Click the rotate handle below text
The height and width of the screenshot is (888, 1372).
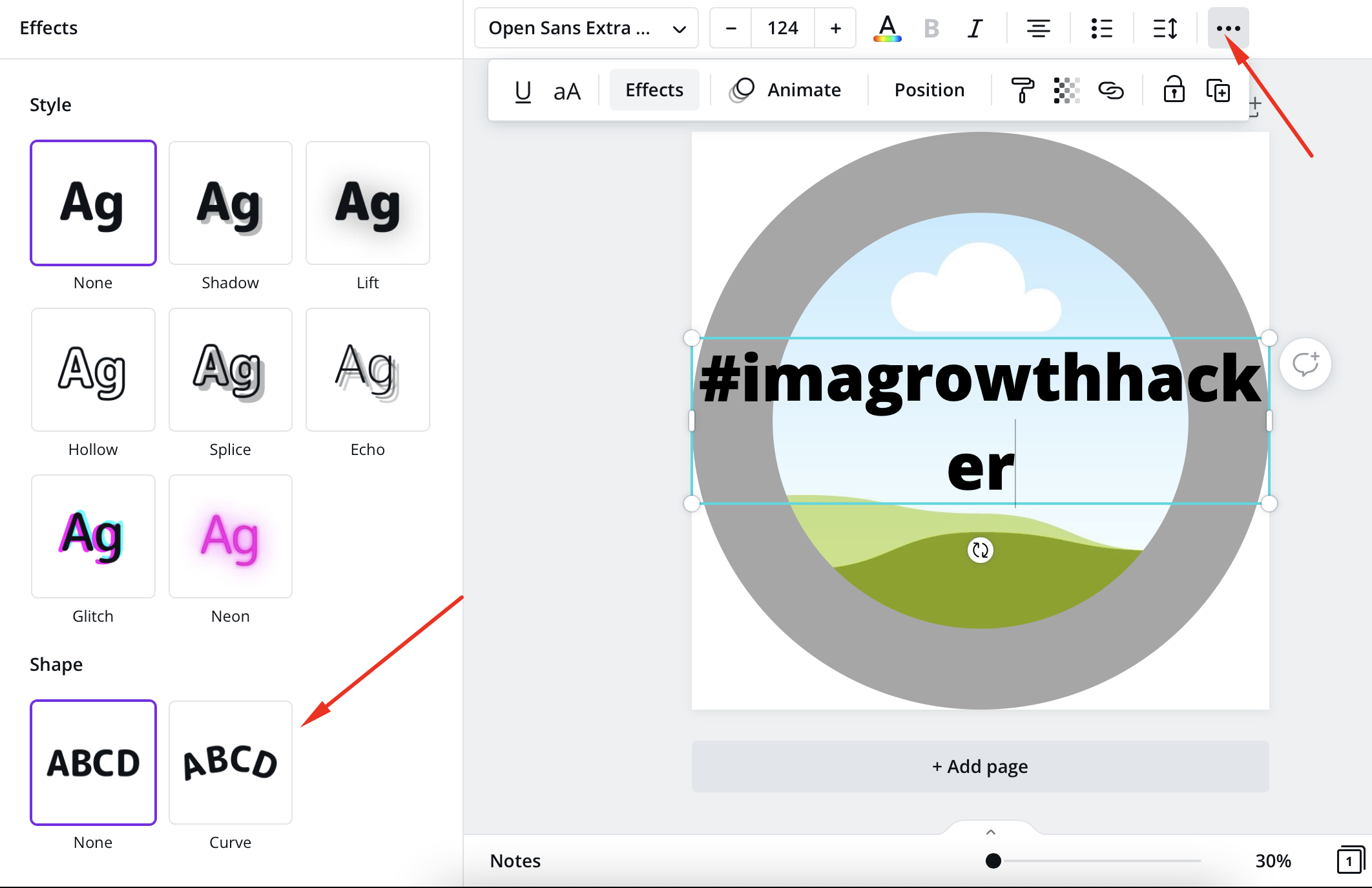pyautogui.click(x=981, y=551)
